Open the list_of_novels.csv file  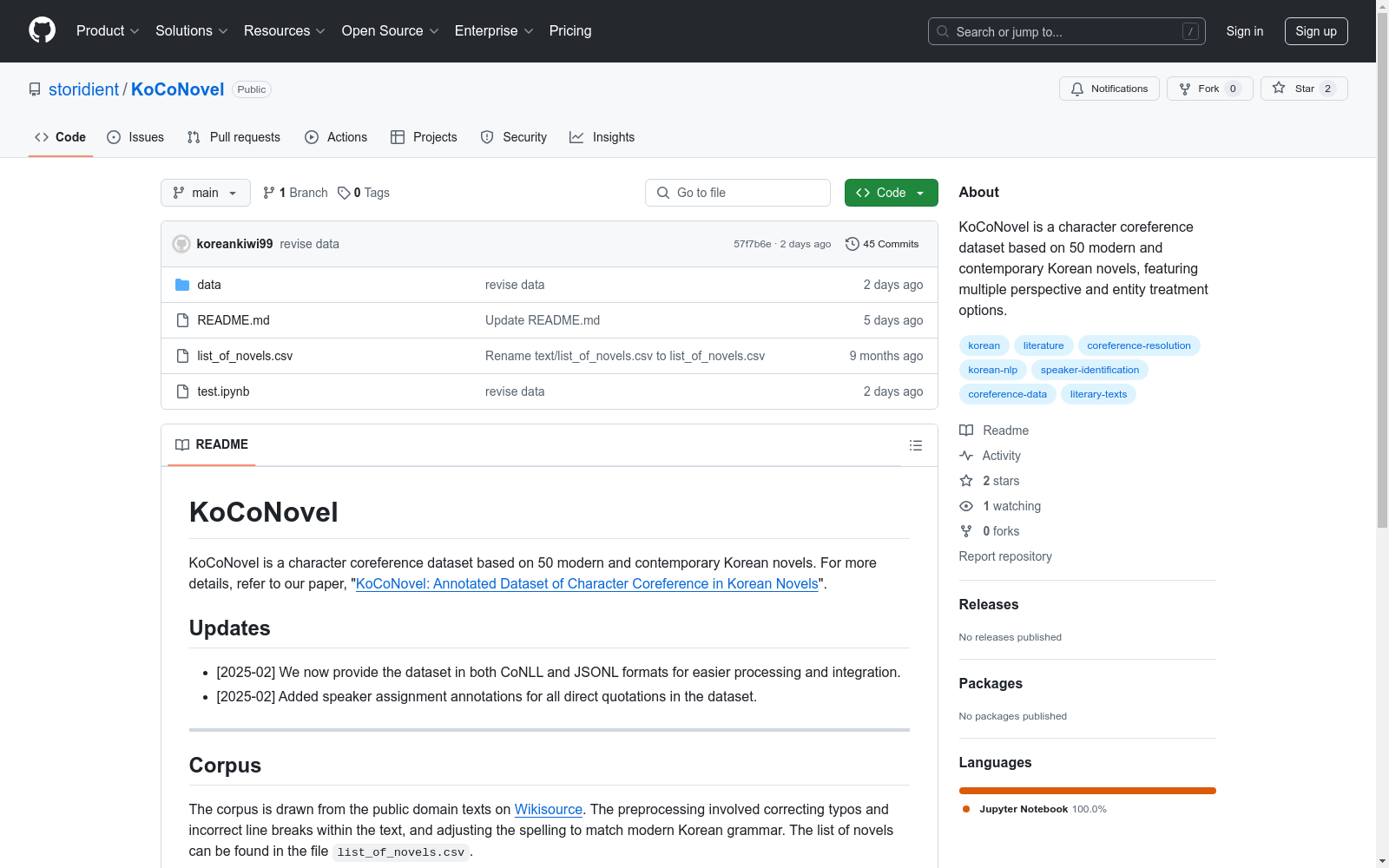[x=245, y=356]
